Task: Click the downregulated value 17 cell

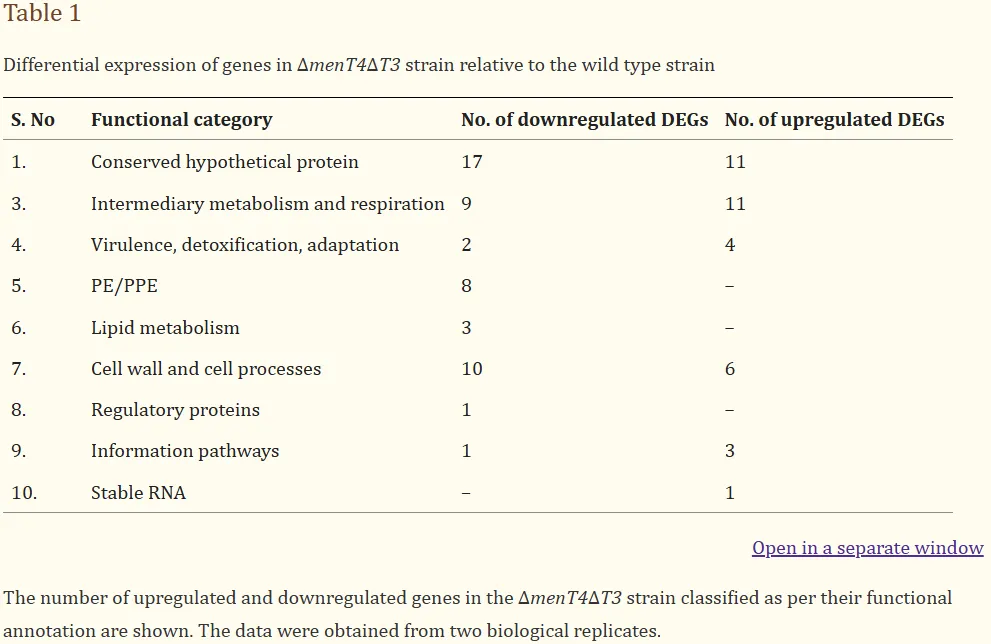Action: click(472, 162)
